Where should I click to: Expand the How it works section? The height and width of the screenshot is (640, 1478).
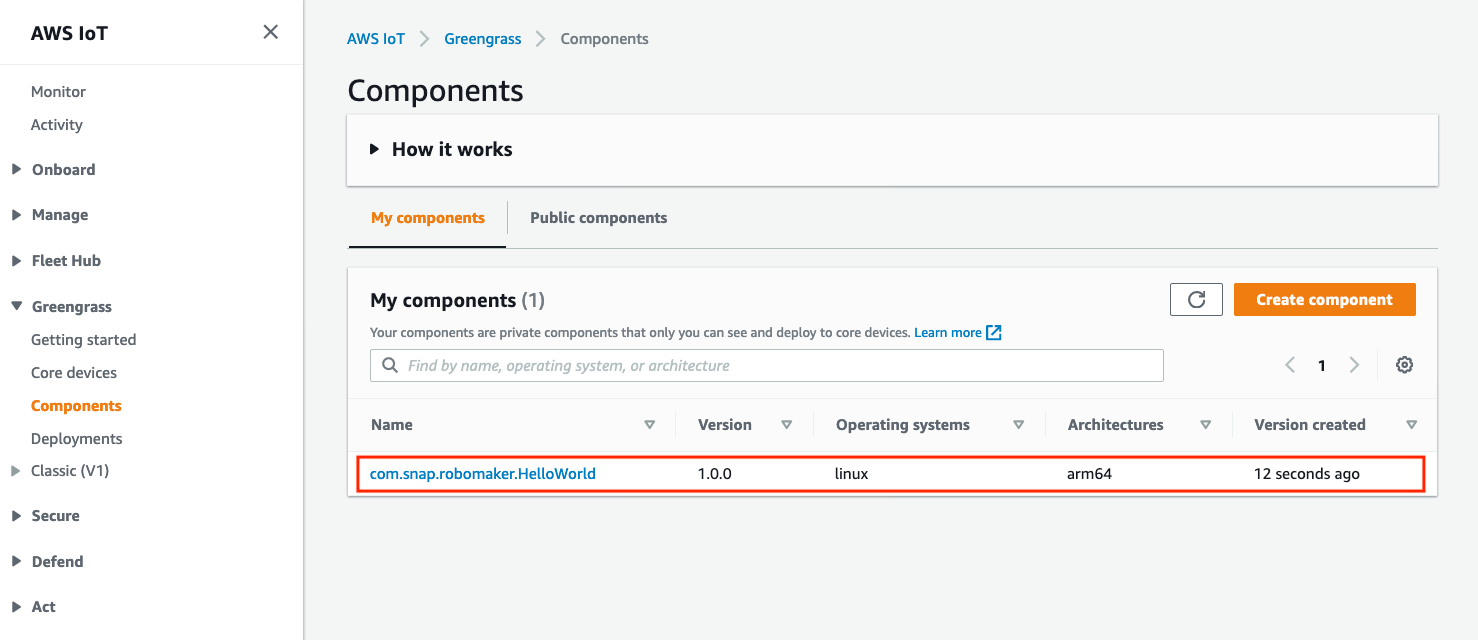point(375,148)
